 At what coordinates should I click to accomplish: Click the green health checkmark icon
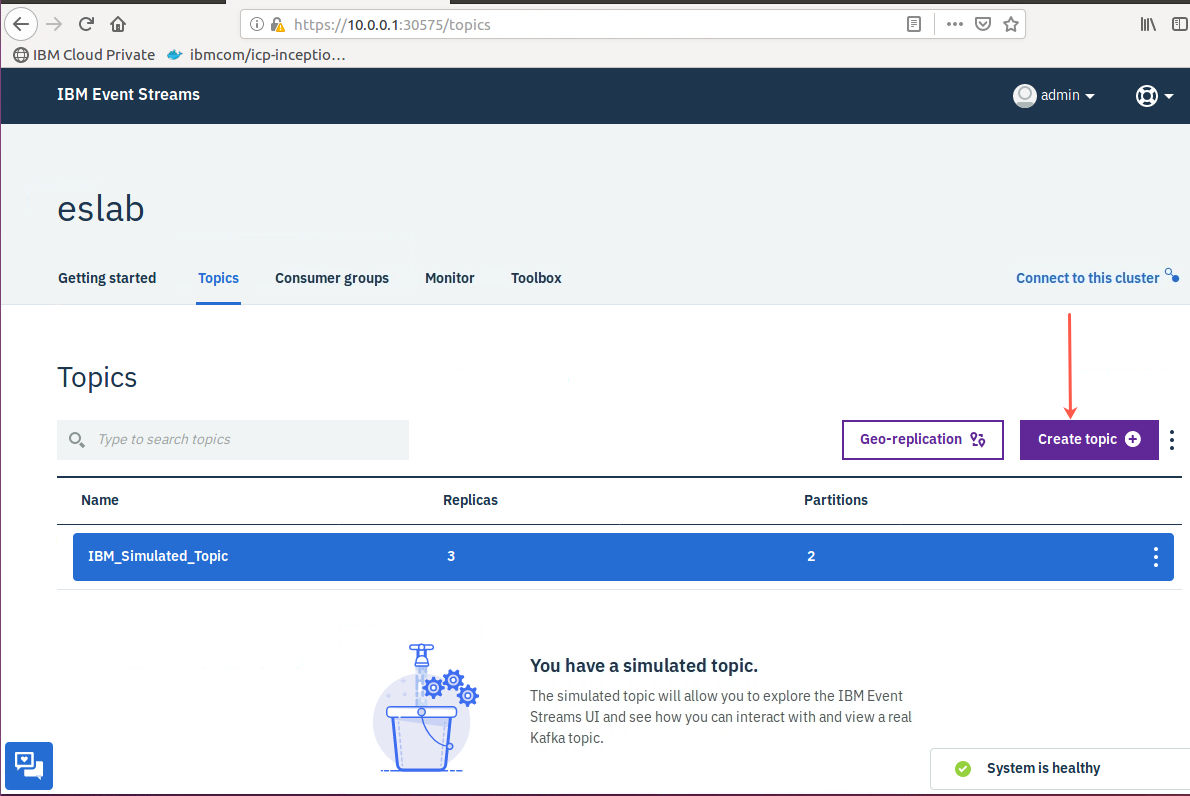pyautogui.click(x=963, y=769)
